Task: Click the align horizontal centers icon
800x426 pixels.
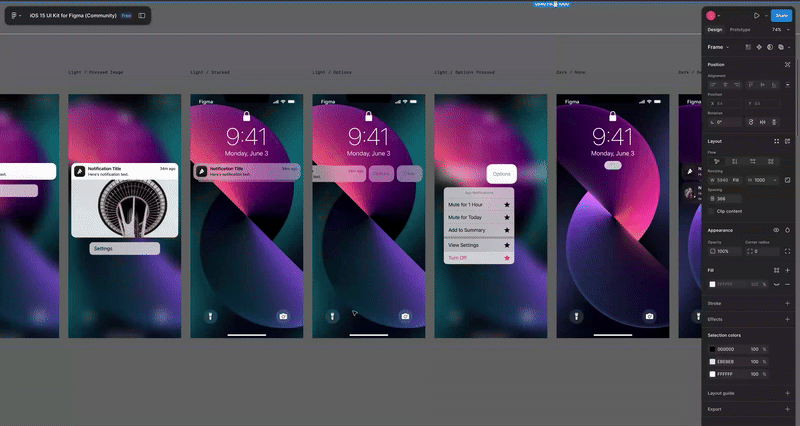Action: coord(725,85)
